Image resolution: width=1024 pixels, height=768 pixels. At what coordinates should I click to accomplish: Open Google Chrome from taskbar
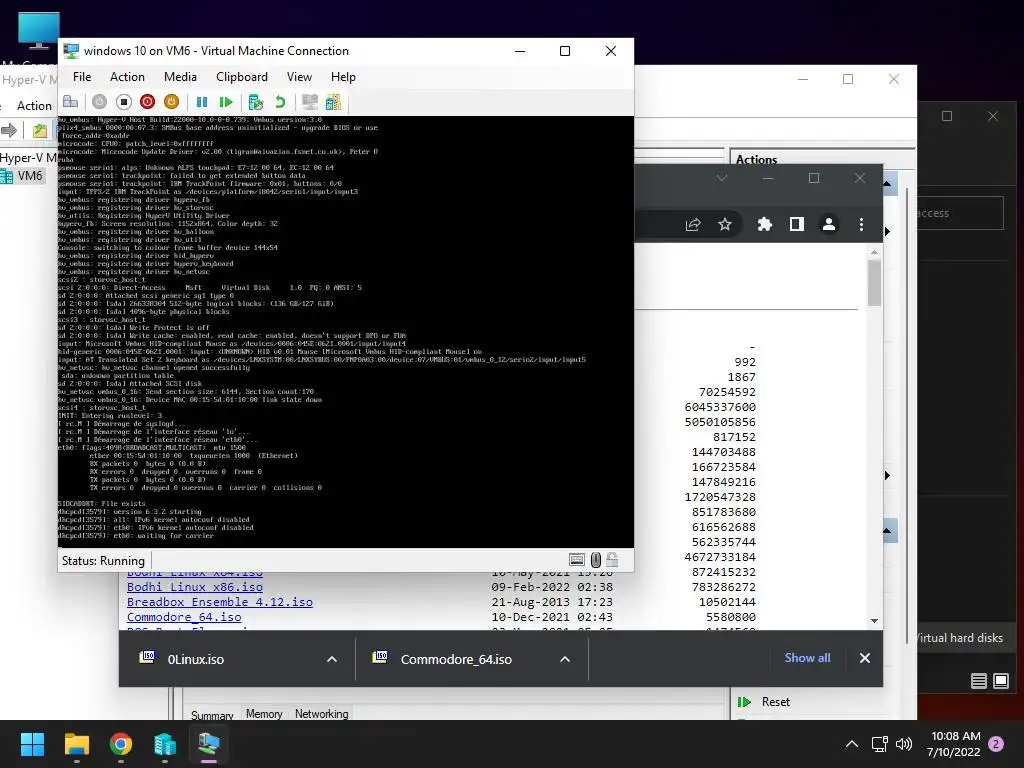click(x=121, y=744)
